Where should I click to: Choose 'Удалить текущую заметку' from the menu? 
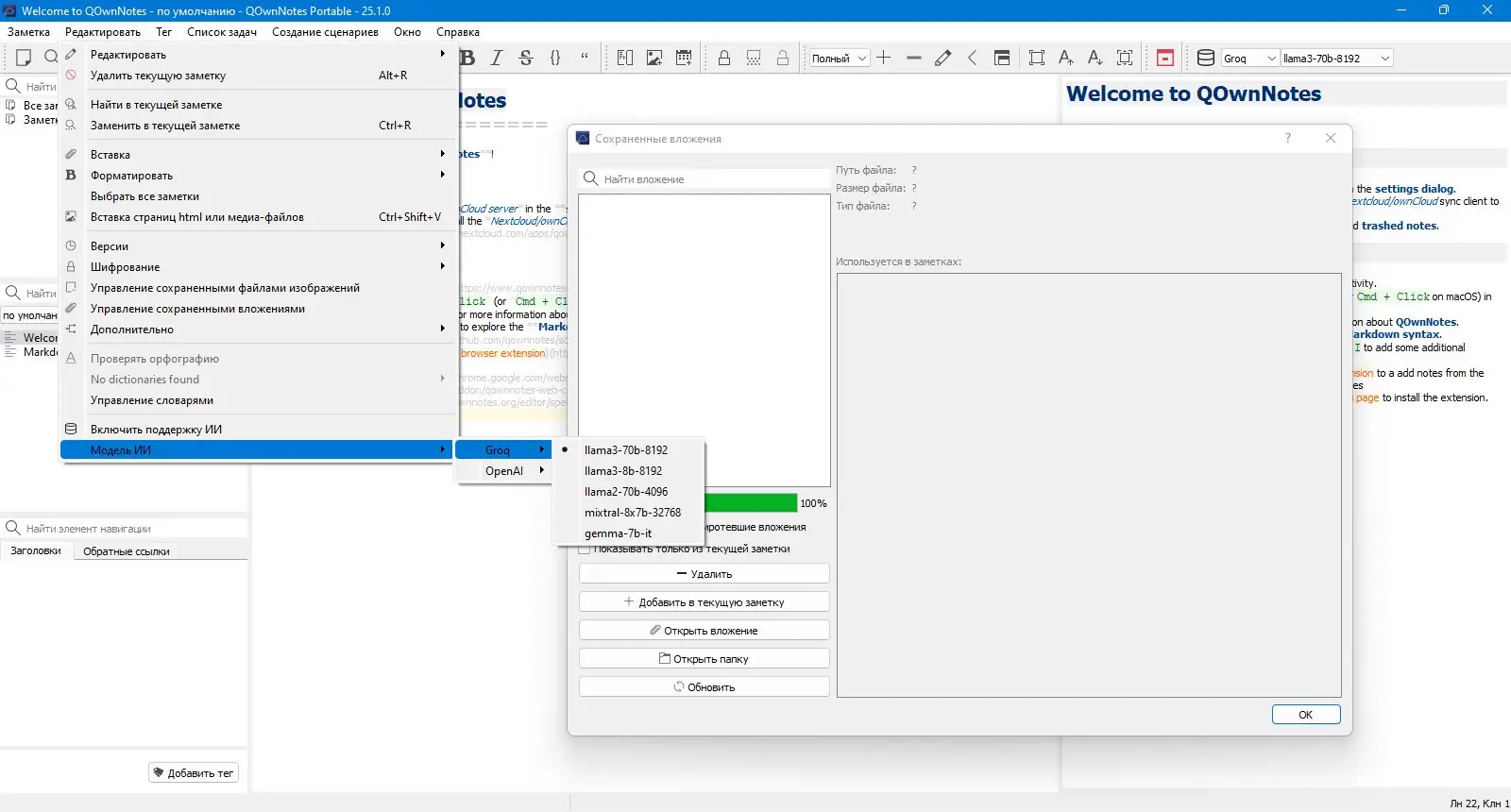pos(258,75)
